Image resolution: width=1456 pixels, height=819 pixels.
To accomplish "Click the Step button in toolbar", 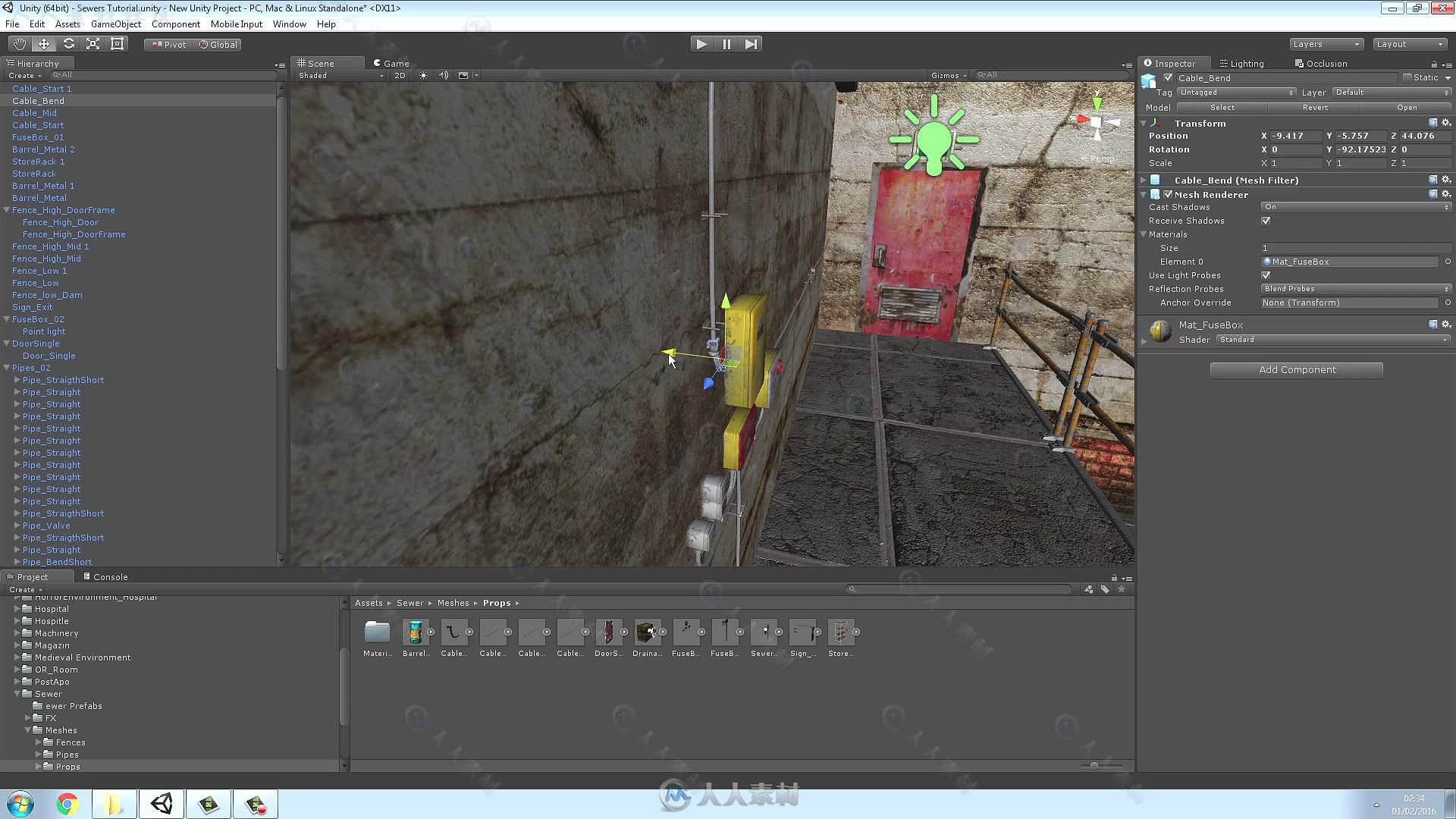I will (x=752, y=44).
